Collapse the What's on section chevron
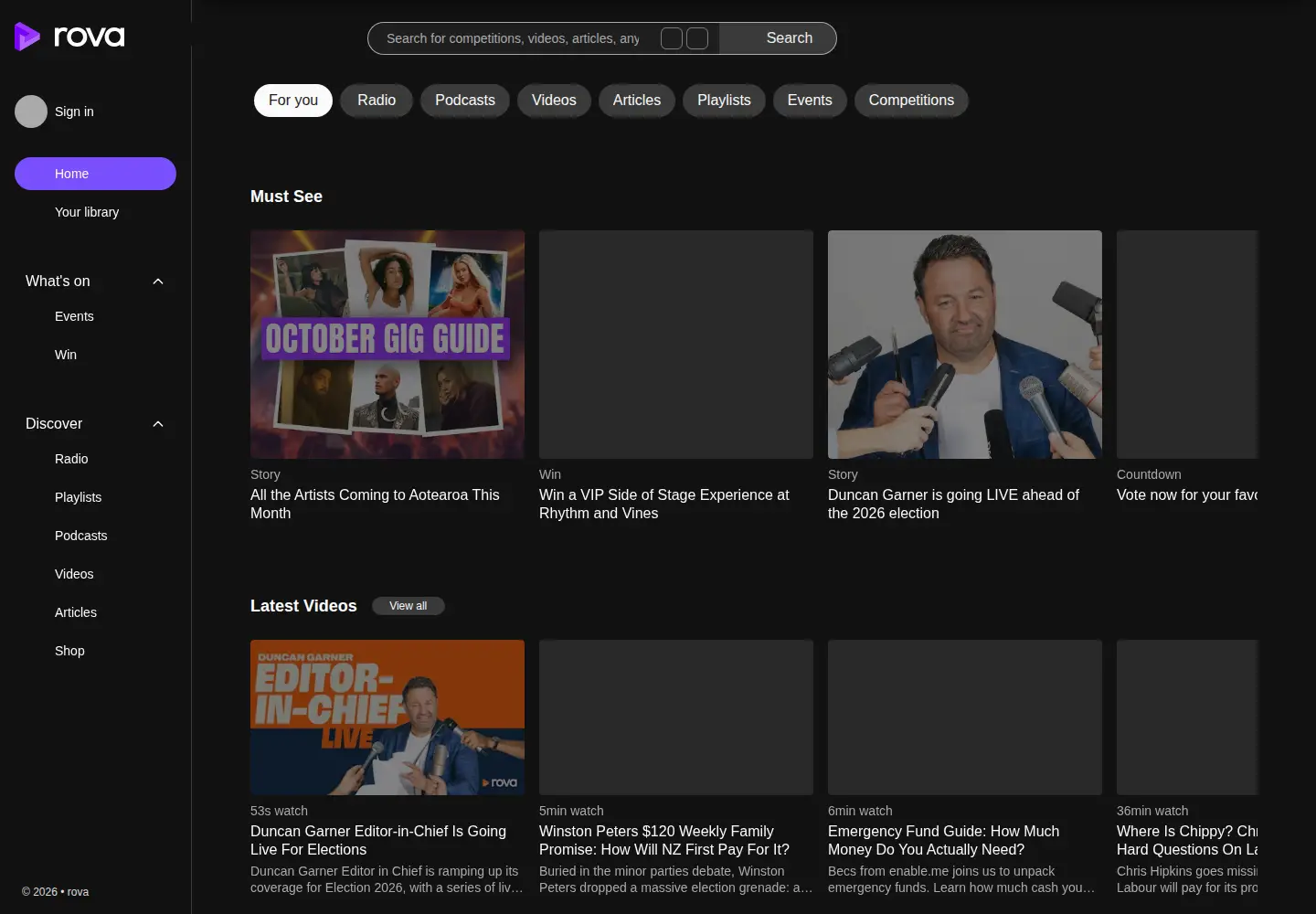Image resolution: width=1316 pixels, height=914 pixels. point(158,282)
